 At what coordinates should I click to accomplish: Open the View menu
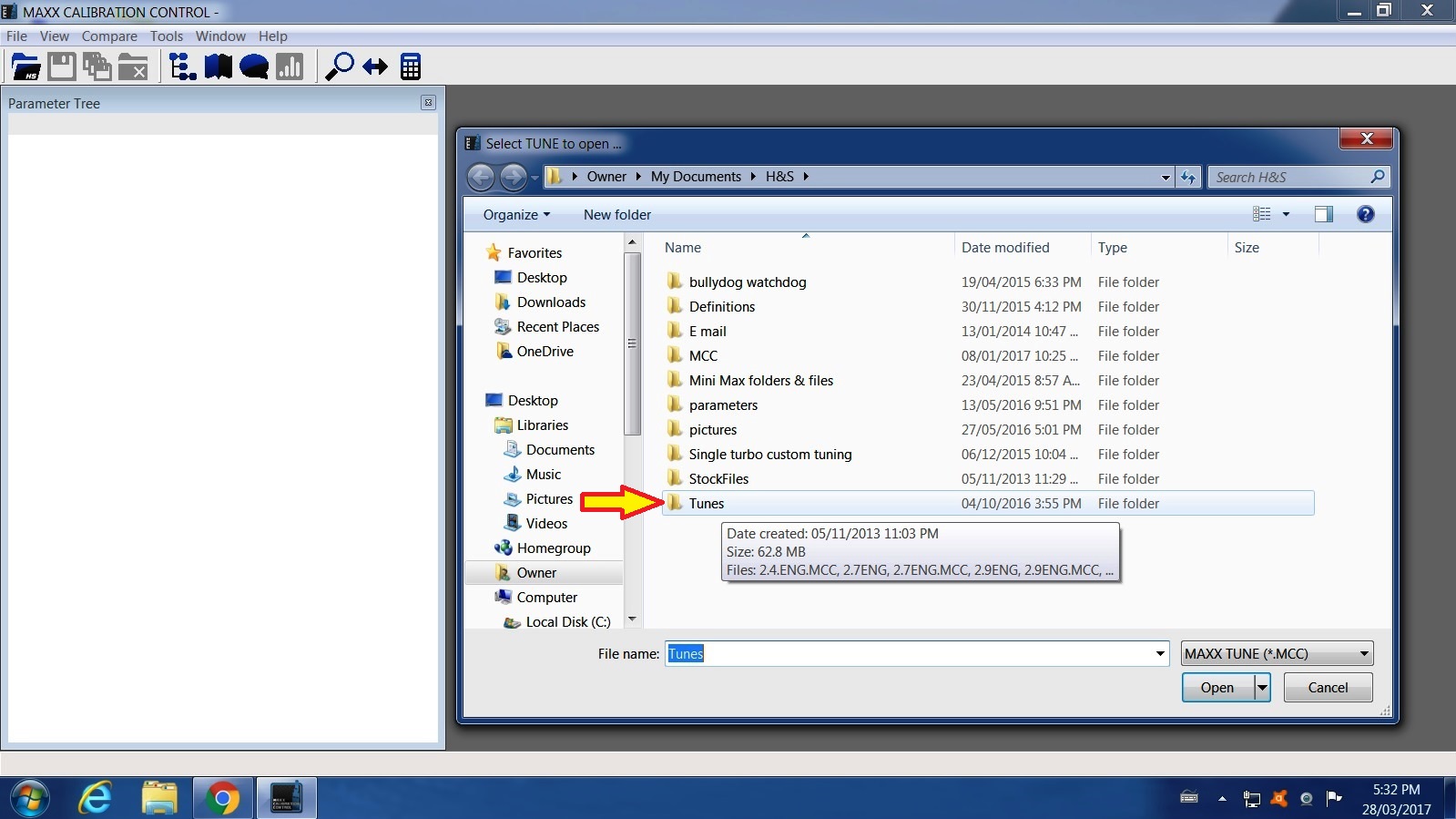55,36
